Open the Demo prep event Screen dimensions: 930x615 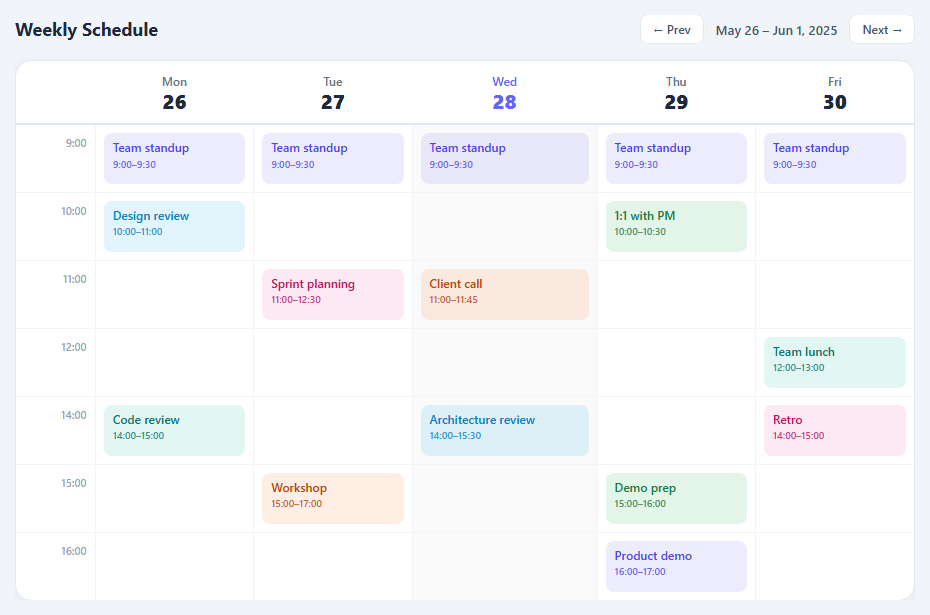(676, 498)
